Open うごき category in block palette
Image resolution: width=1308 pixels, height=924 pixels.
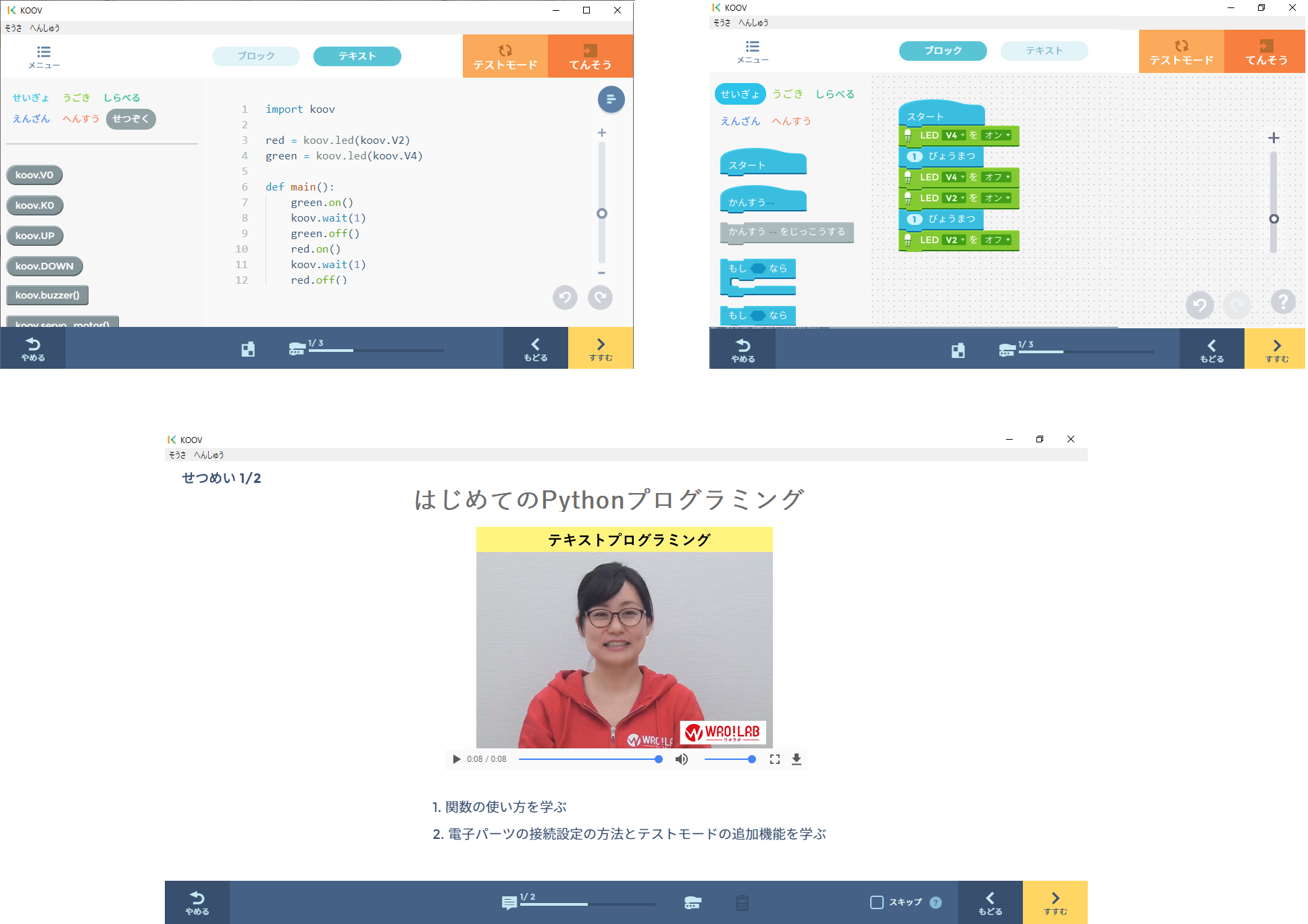788,94
